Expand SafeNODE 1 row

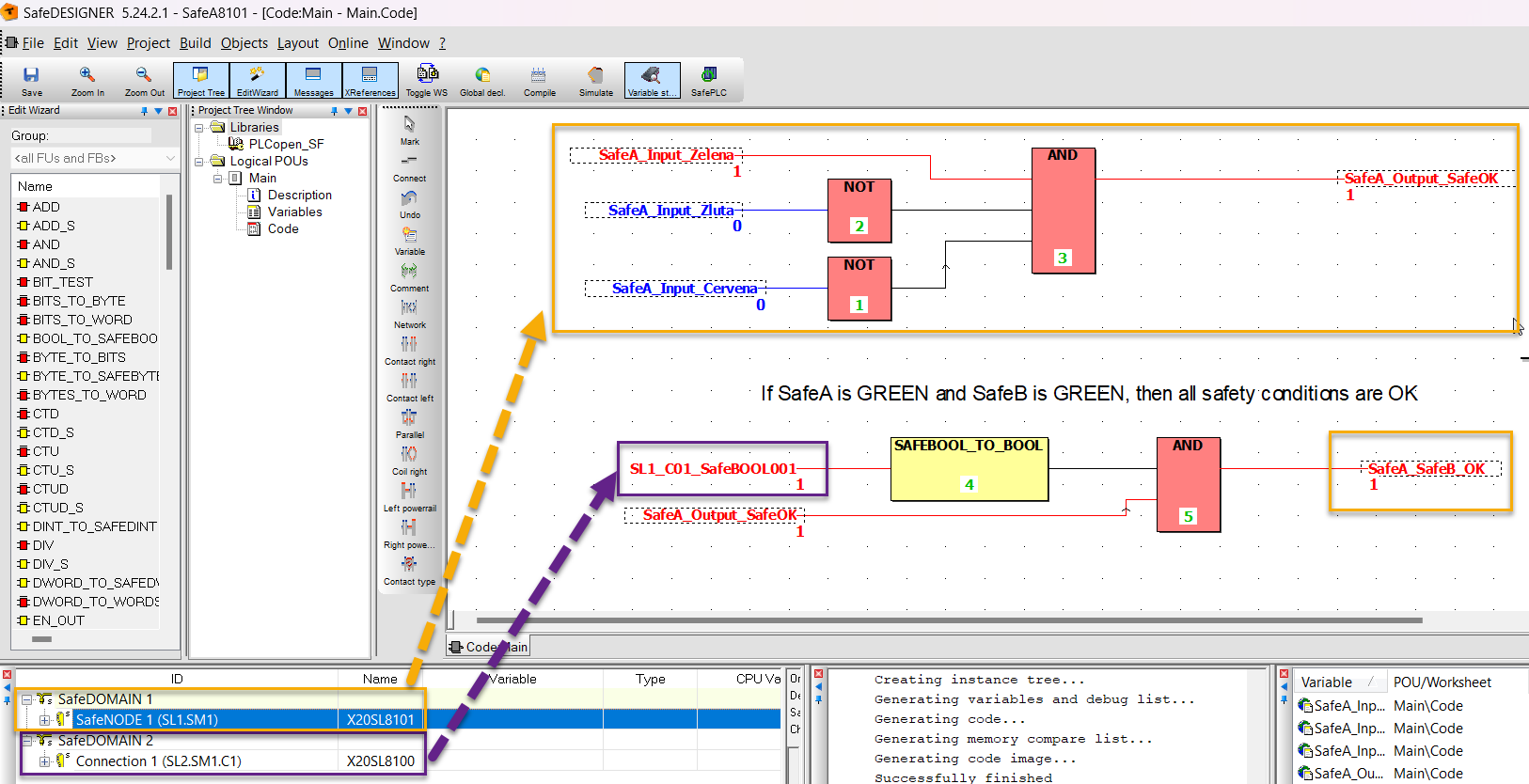point(44,720)
